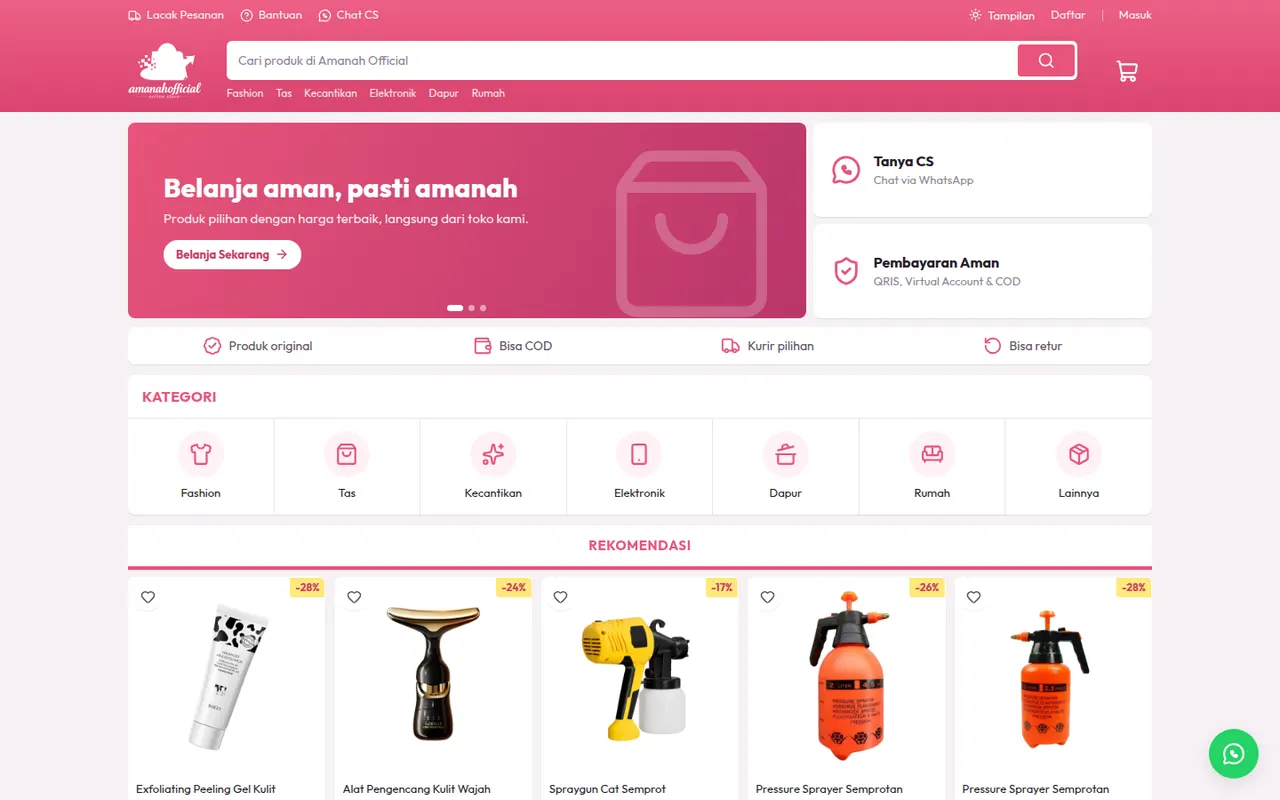
Task: Select Rumah under the search bar
Action: pos(488,93)
